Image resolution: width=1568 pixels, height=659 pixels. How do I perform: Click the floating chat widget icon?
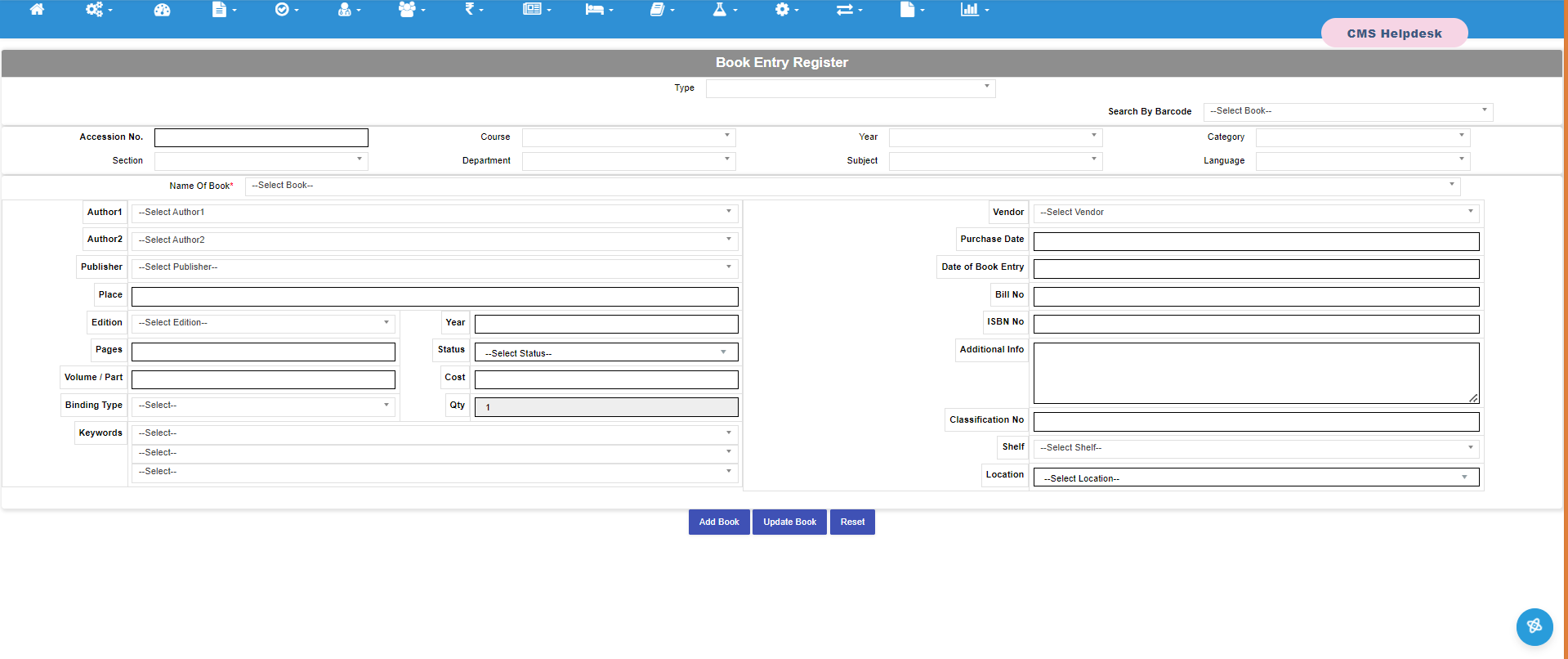[x=1534, y=626]
